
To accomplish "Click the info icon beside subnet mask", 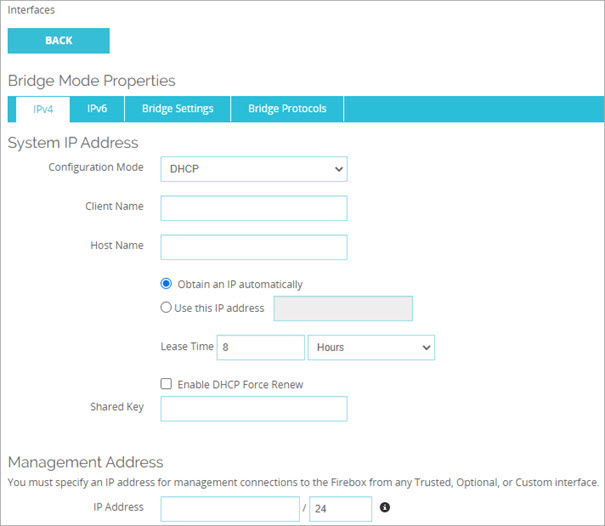I will [x=385, y=508].
